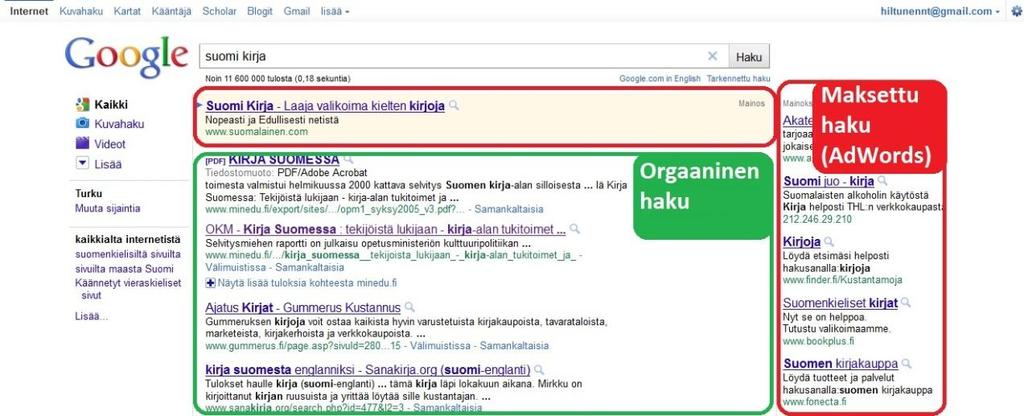Click the Haku search button
Image resolution: width=1024 pixels, height=416 pixels.
(x=749, y=57)
